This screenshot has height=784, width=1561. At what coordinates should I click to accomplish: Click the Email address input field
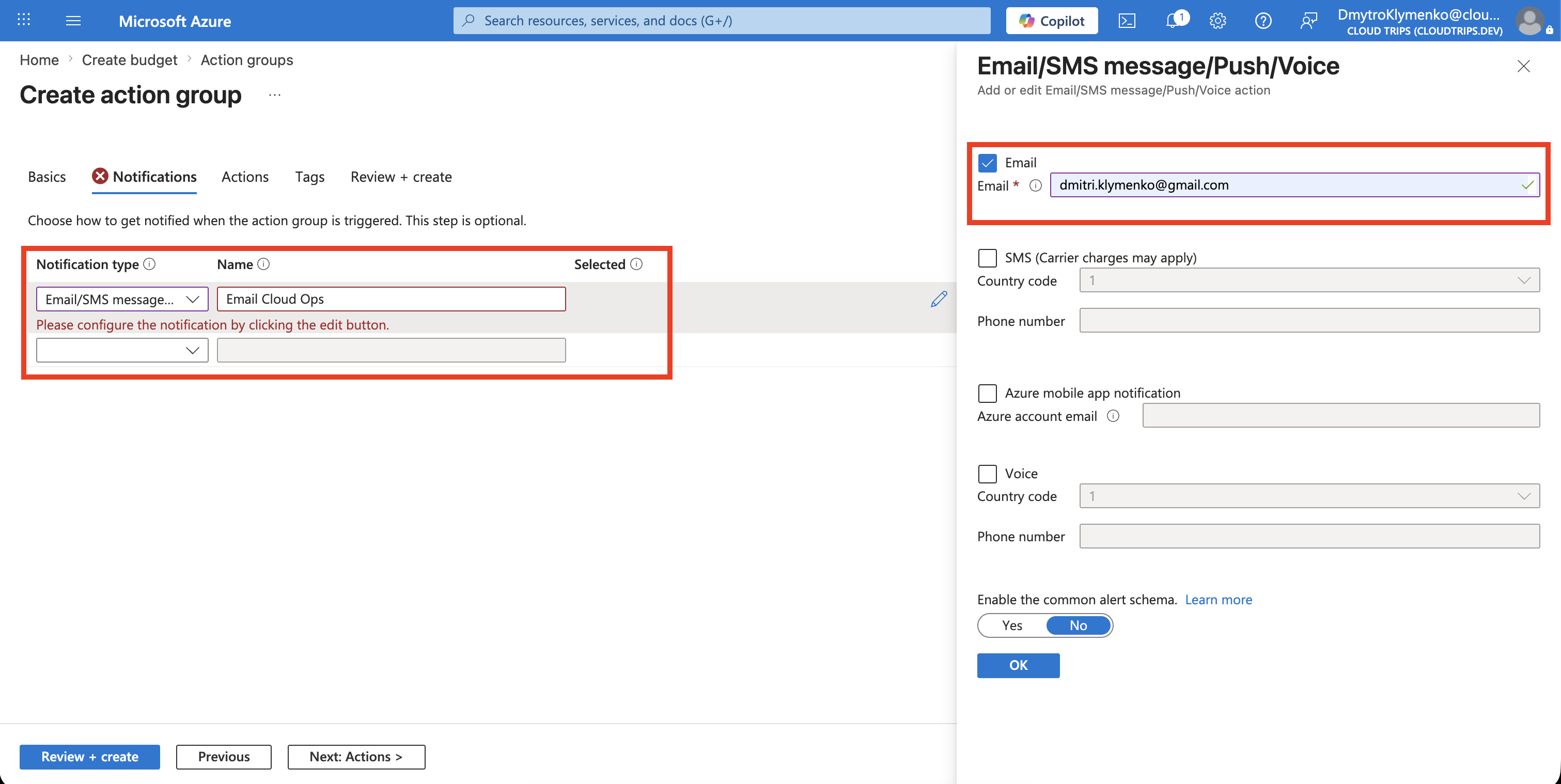(x=1294, y=185)
